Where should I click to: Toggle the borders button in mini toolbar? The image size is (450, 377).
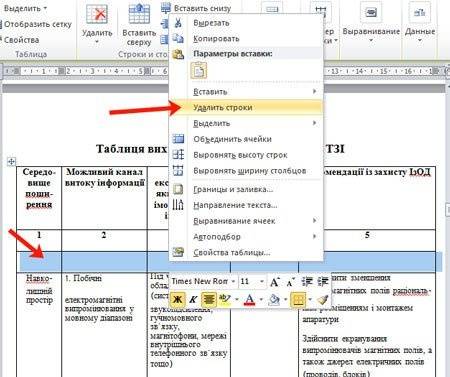coord(298,299)
